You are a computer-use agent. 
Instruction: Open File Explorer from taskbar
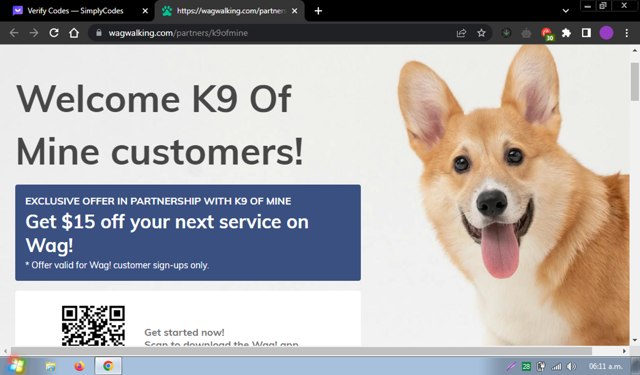[51, 366]
